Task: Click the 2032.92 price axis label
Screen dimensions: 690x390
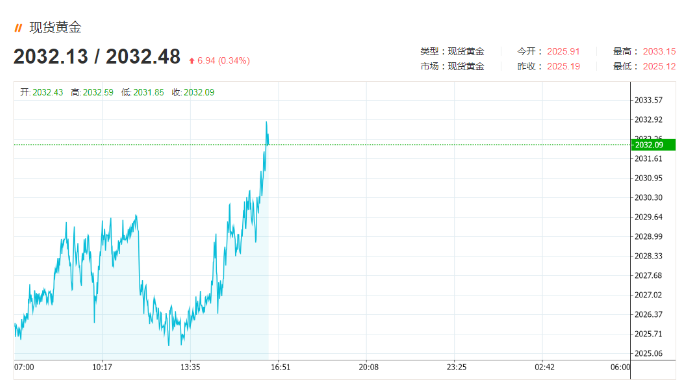Action: pos(648,120)
